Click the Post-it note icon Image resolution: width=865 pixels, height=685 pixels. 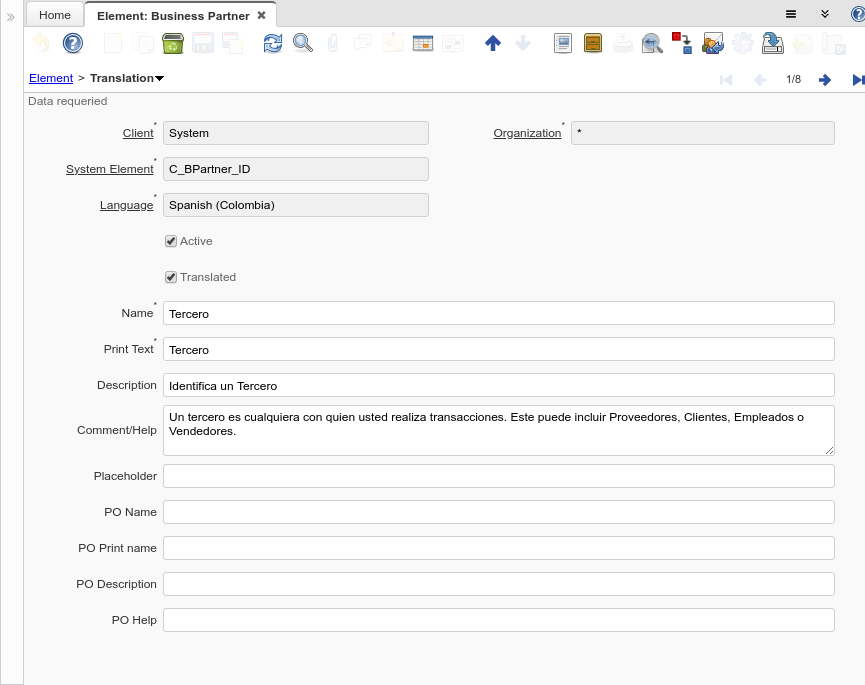(393, 43)
